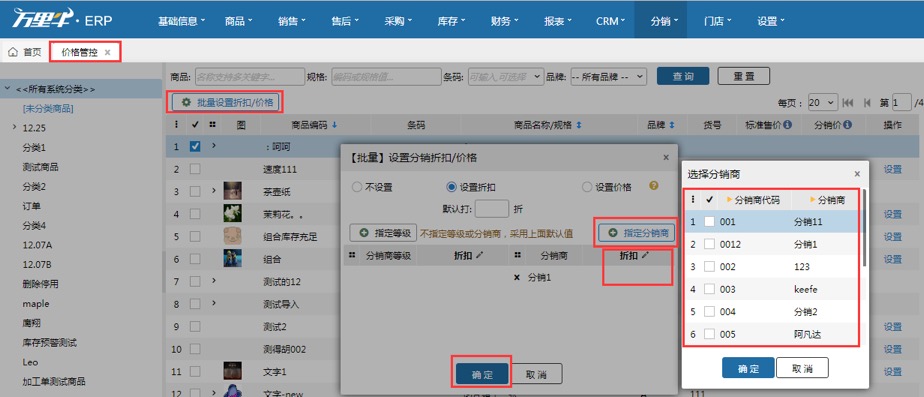Select 未分类商品 in category tree

pyautogui.click(x=48, y=108)
